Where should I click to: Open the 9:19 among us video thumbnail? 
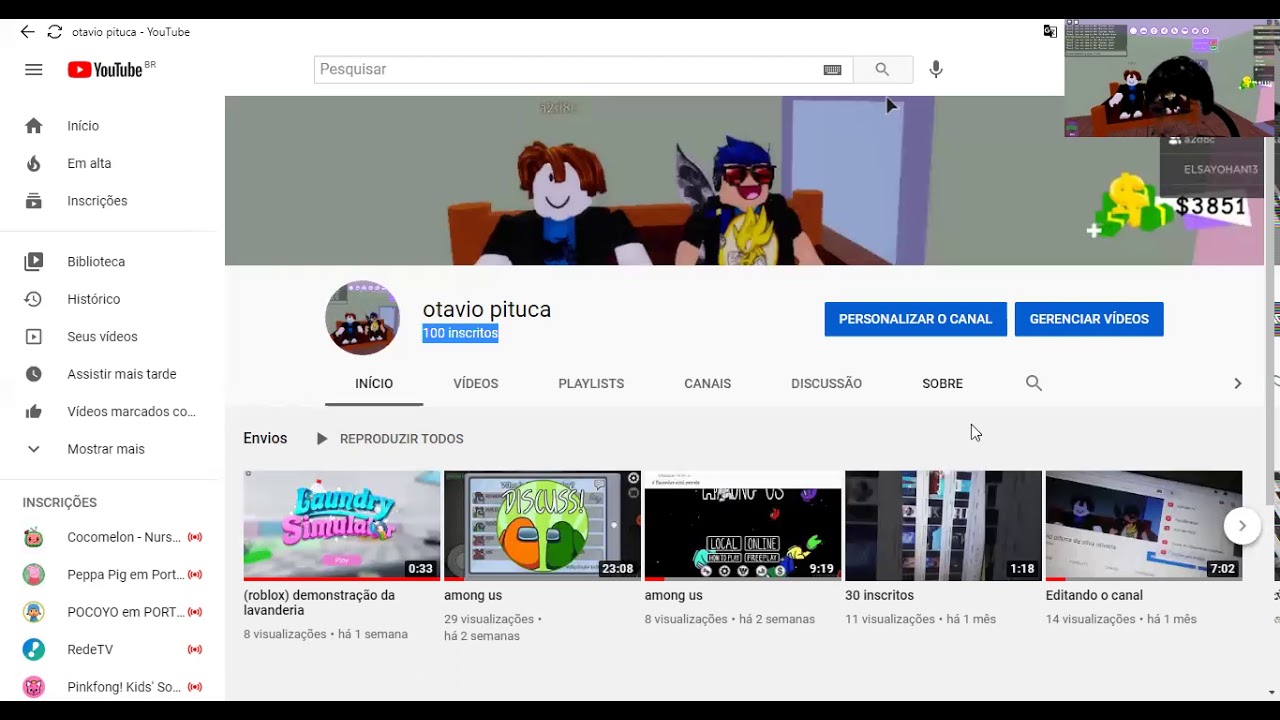pos(743,525)
